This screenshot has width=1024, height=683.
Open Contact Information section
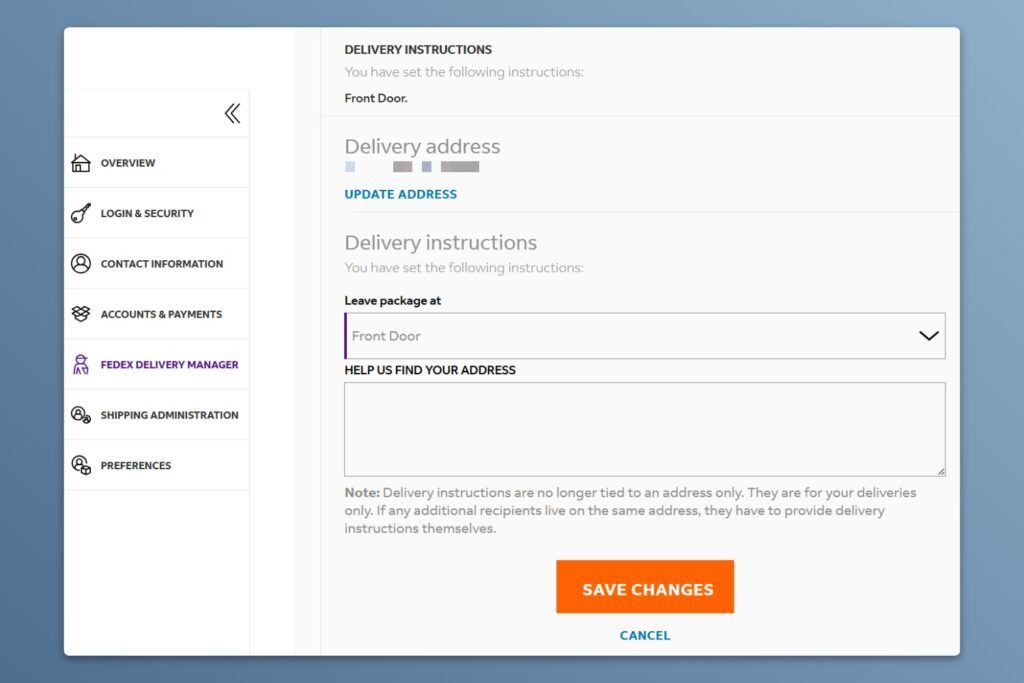tap(162, 264)
